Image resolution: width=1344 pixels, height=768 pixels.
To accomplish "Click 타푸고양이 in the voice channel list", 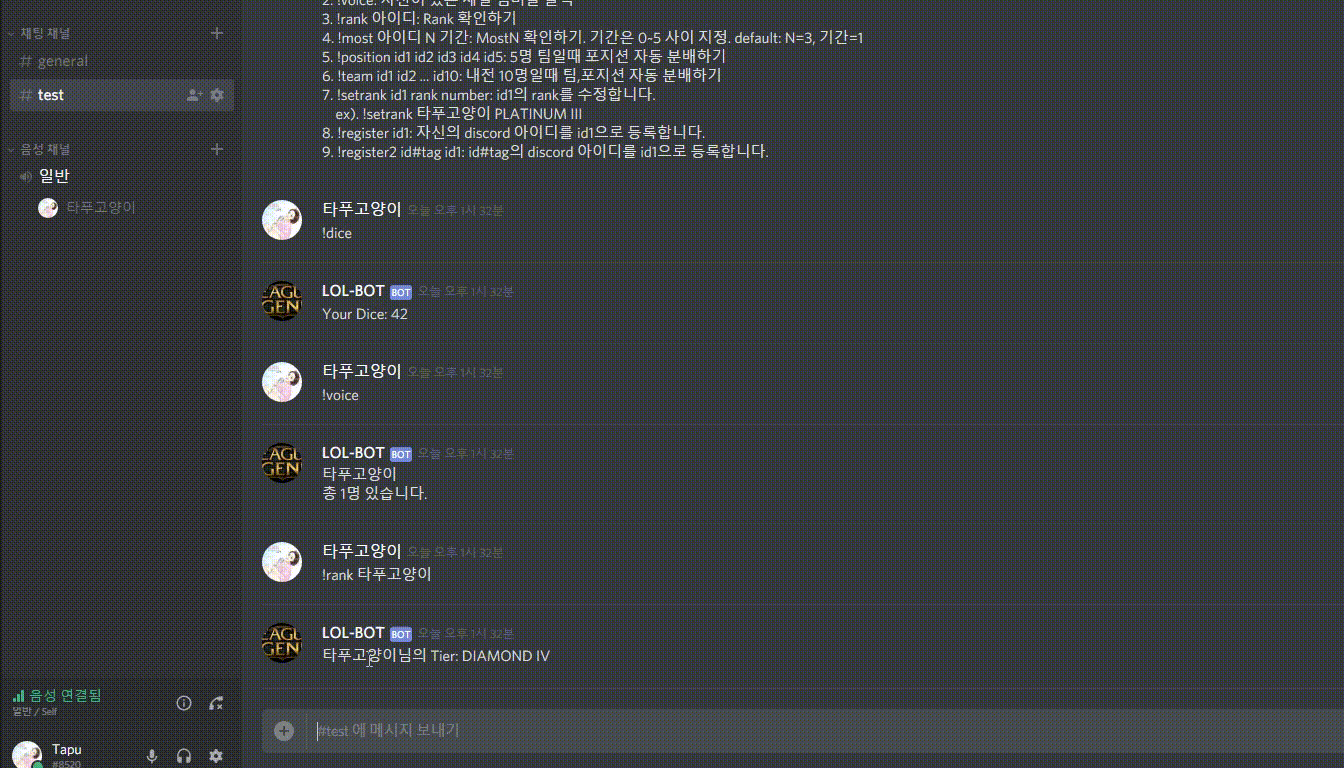I will click(100, 208).
